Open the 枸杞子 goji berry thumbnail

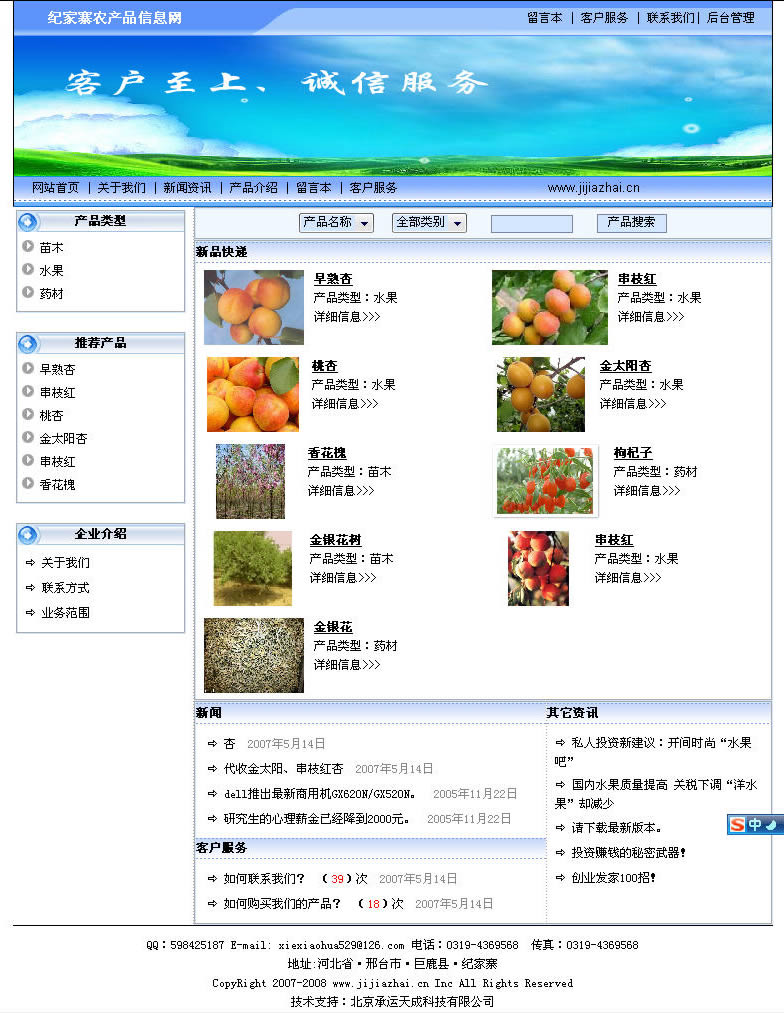[546, 481]
